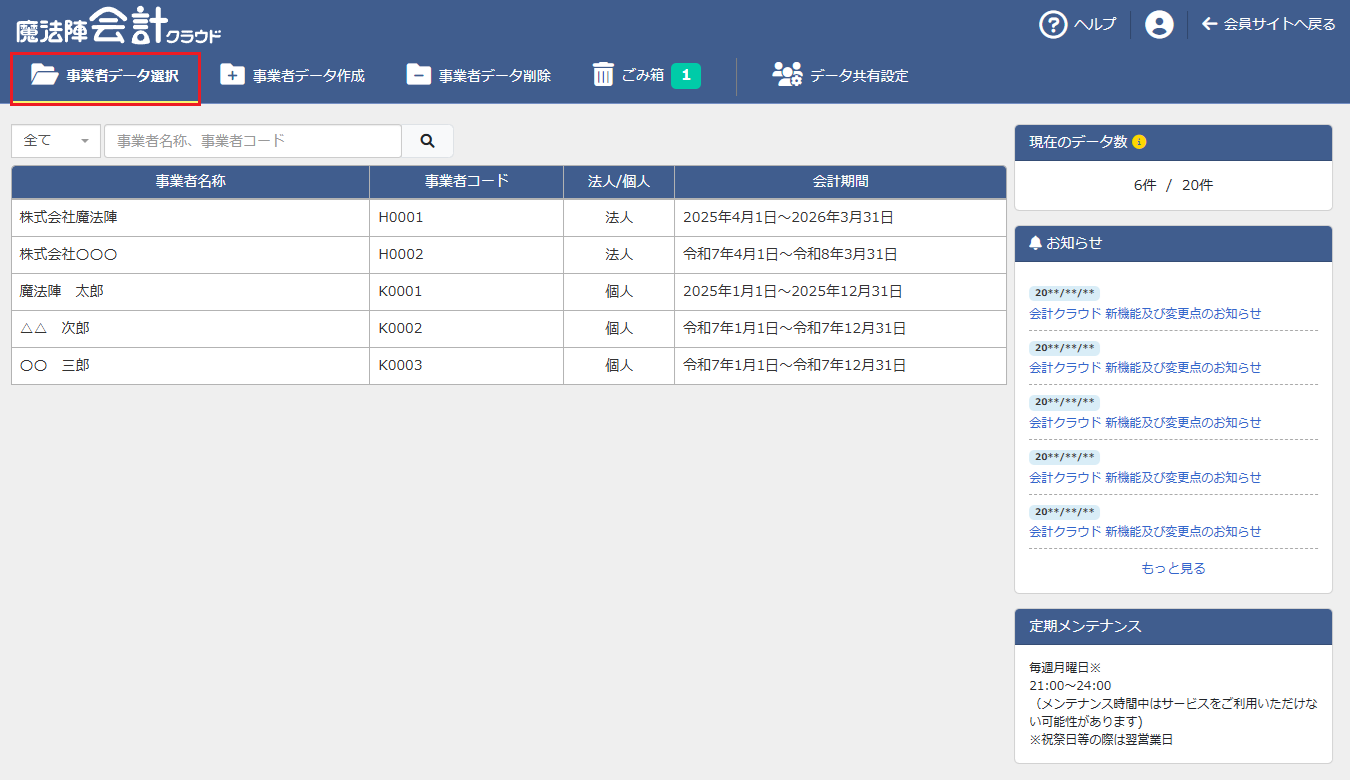This screenshot has width=1350, height=780.
Task: Open the user account avatar icon
Action: 1159,25
